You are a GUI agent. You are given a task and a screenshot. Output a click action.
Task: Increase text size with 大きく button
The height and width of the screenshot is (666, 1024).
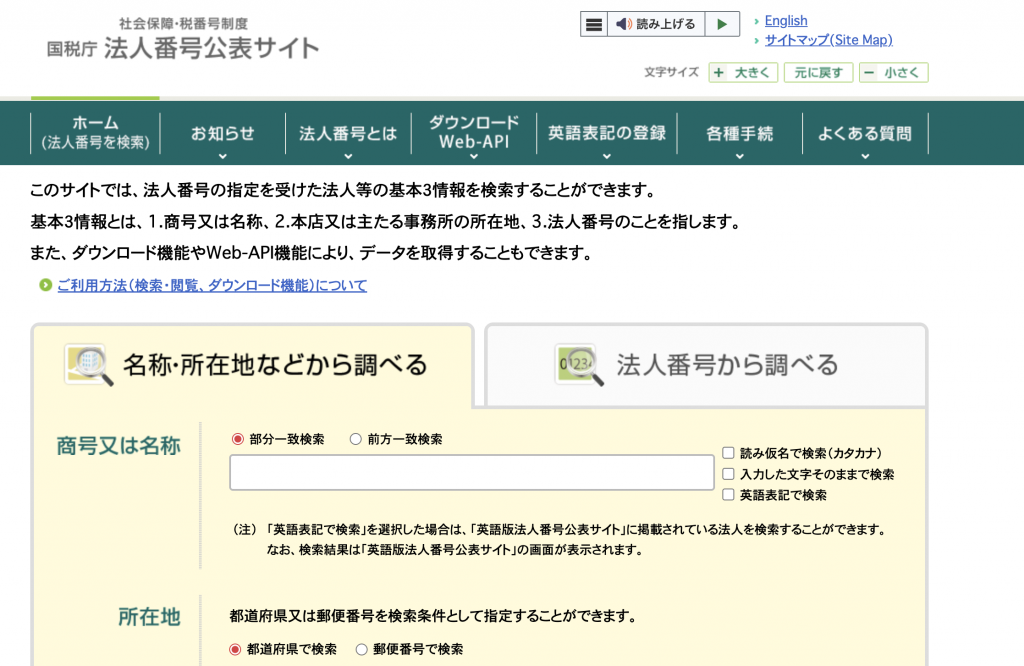pyautogui.click(x=743, y=73)
